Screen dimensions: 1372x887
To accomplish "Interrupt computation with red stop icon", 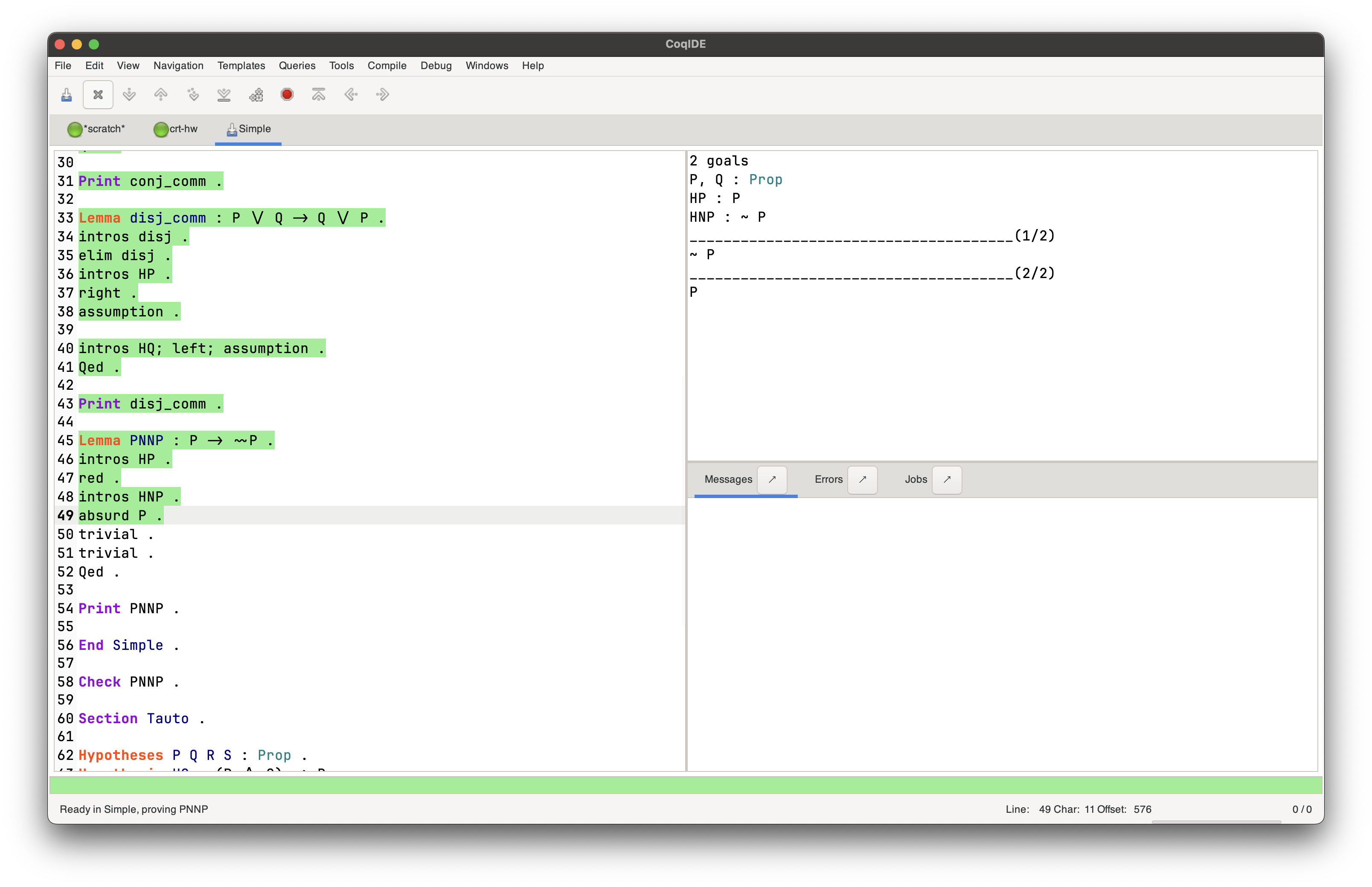I will point(287,95).
